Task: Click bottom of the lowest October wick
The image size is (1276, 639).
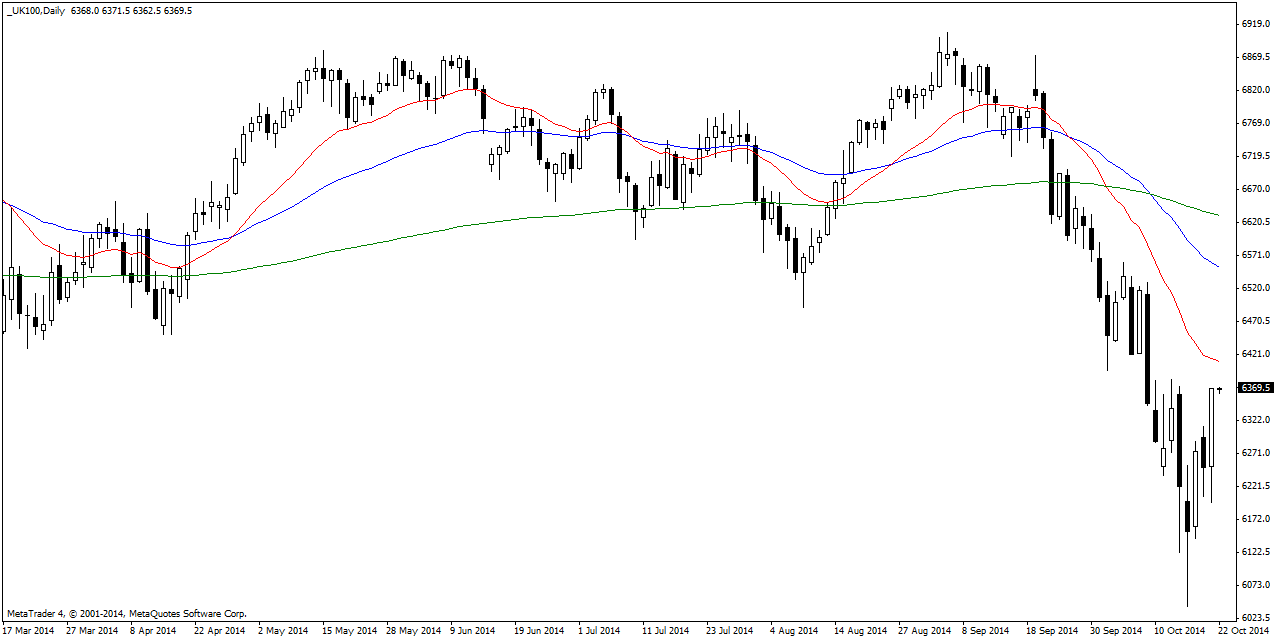Action: point(1187,605)
